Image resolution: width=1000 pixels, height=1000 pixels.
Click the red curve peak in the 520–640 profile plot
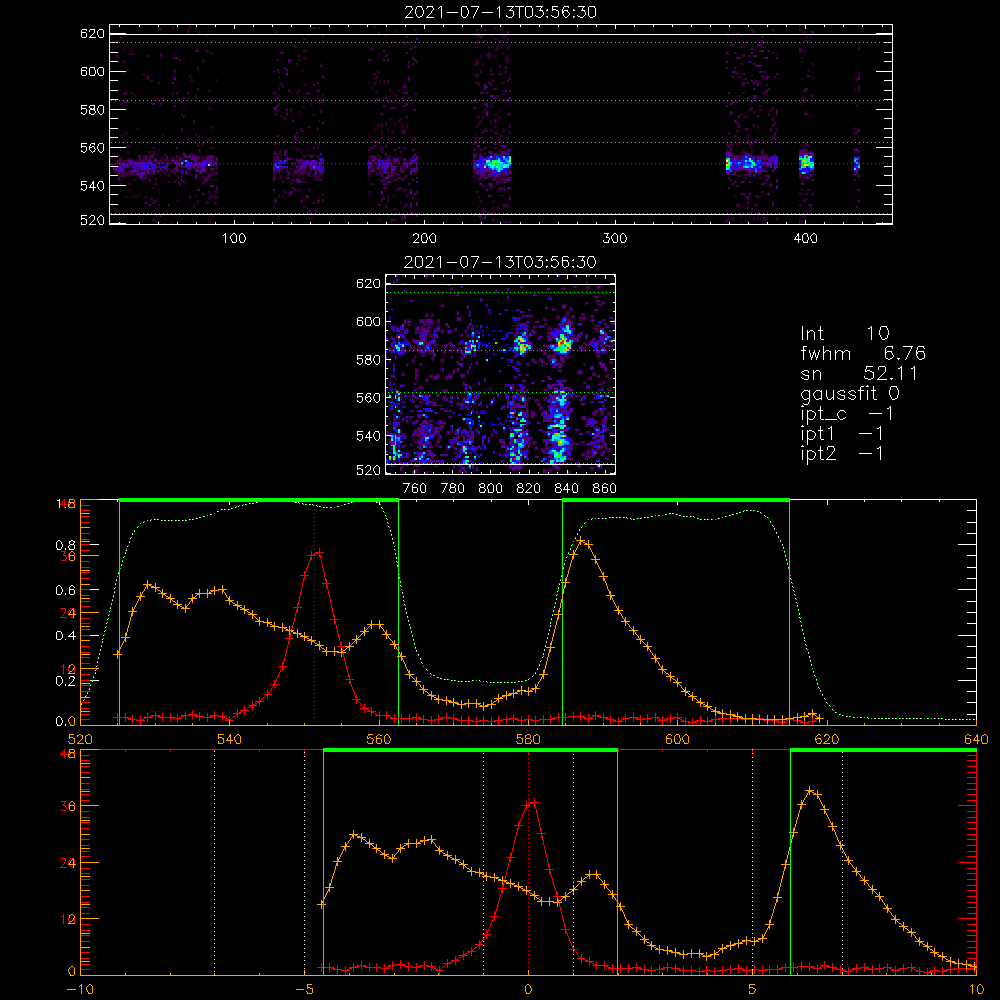coord(318,552)
